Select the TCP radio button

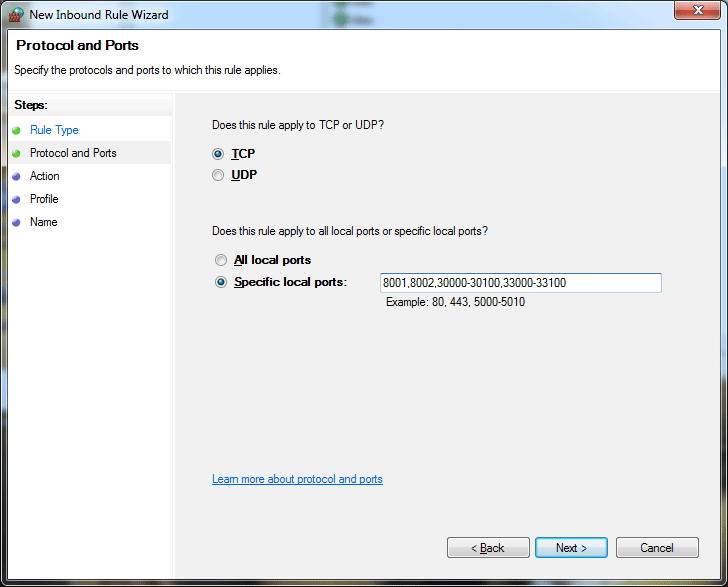(x=218, y=154)
